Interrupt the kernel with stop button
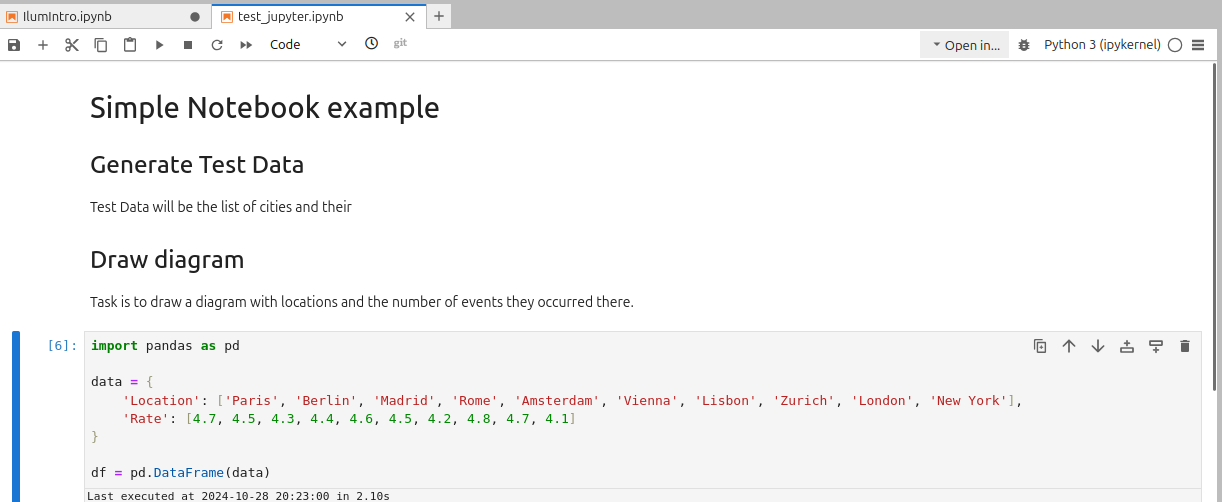 188,45
